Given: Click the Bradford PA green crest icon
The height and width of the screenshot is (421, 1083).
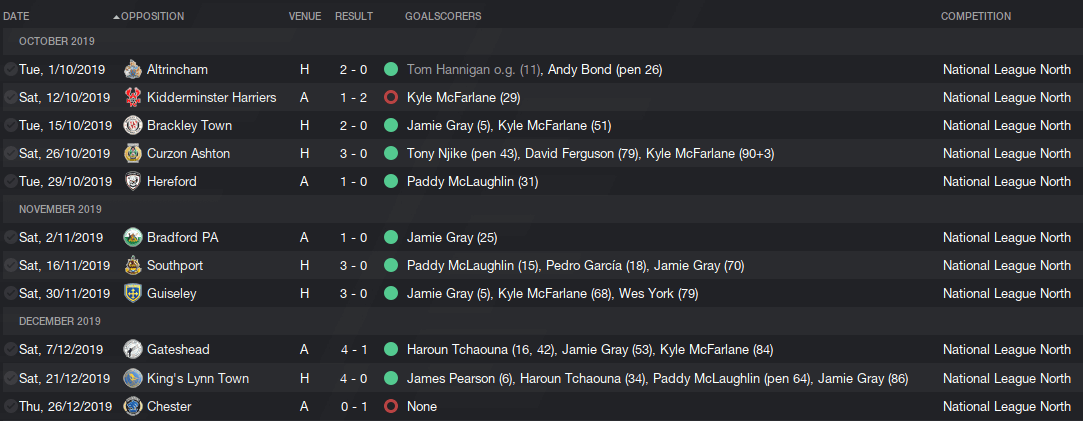Looking at the screenshot, I should click(x=133, y=237).
